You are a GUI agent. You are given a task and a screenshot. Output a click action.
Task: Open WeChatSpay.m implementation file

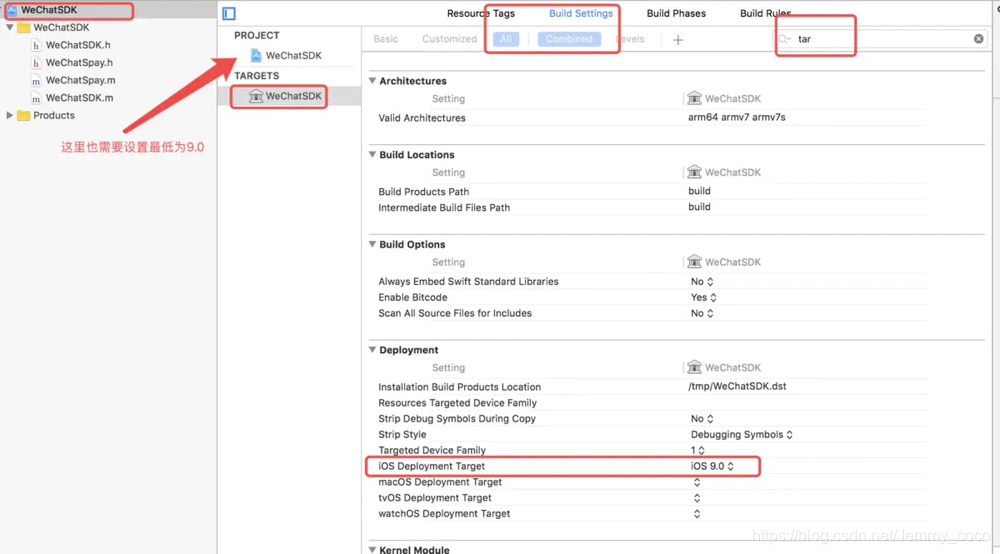[80, 80]
